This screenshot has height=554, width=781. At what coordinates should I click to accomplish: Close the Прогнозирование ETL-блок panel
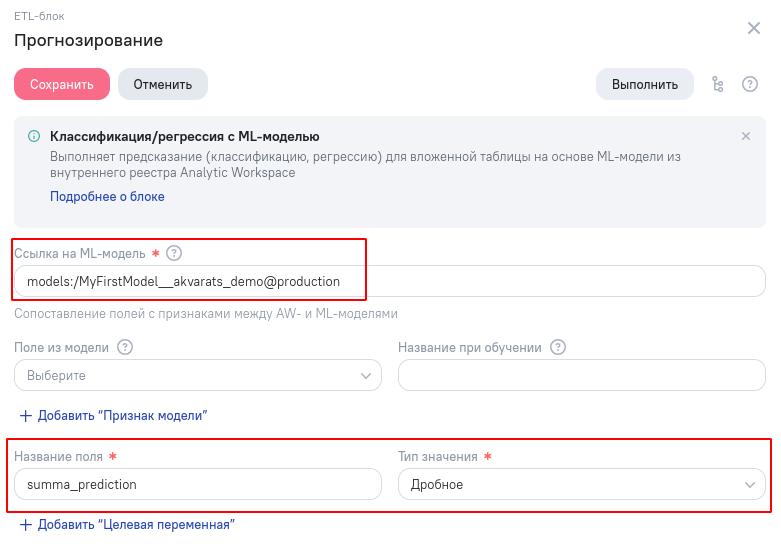point(754,28)
